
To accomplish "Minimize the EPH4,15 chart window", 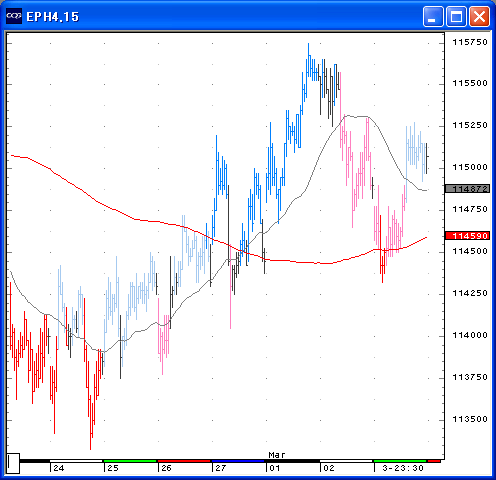I will [x=433, y=16].
